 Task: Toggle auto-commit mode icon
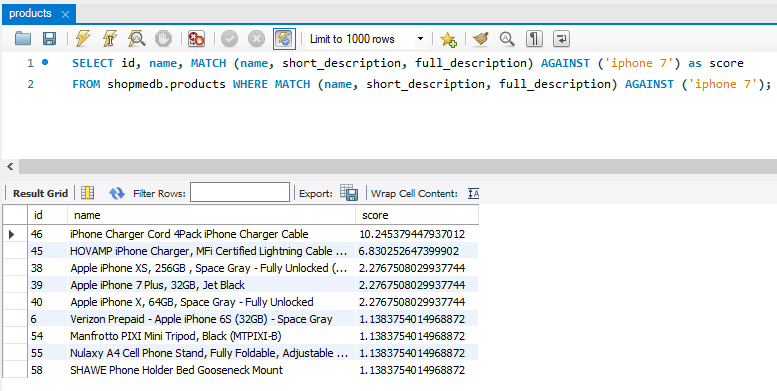point(284,39)
